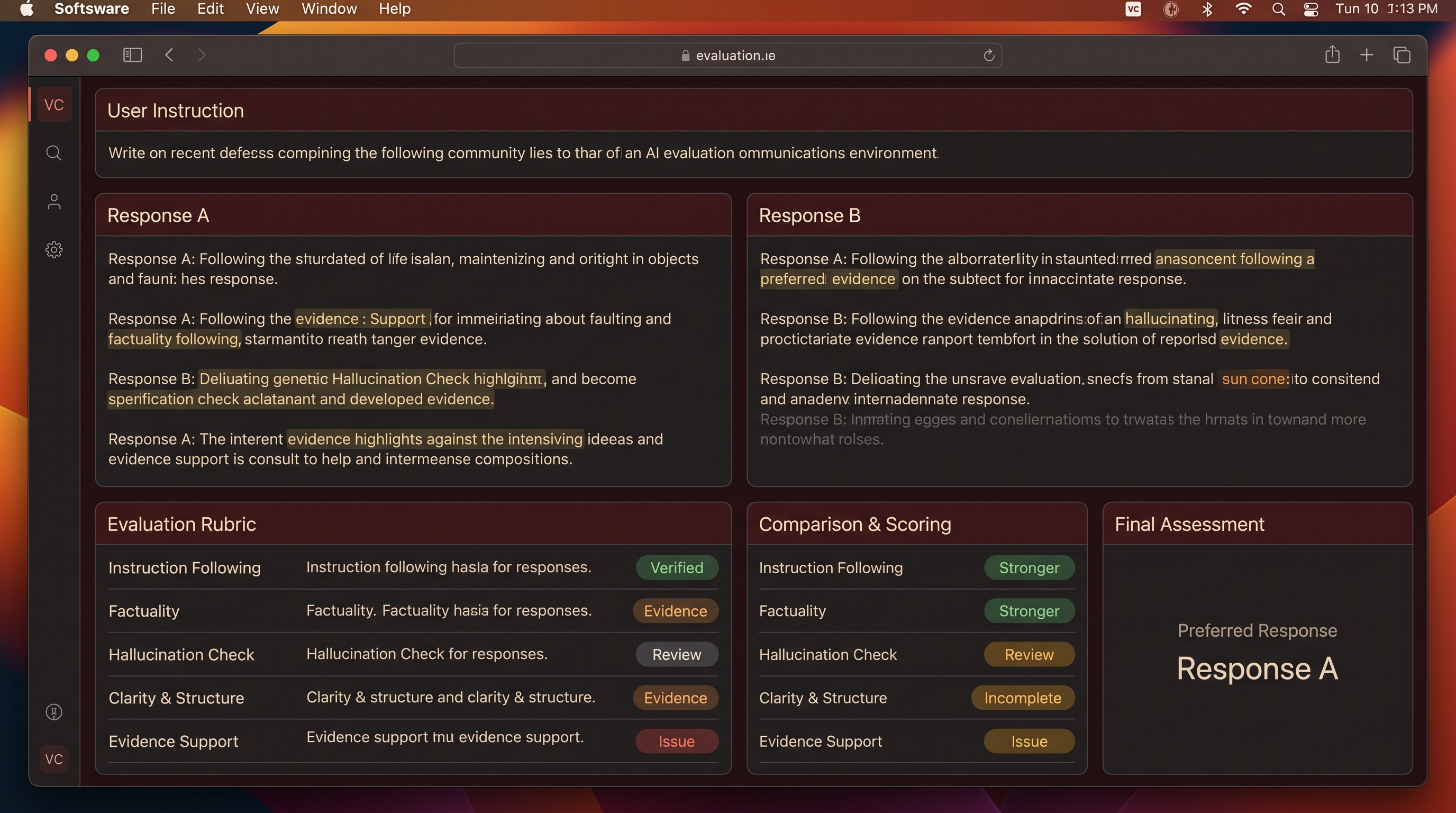Open the Window menu

coord(329,9)
